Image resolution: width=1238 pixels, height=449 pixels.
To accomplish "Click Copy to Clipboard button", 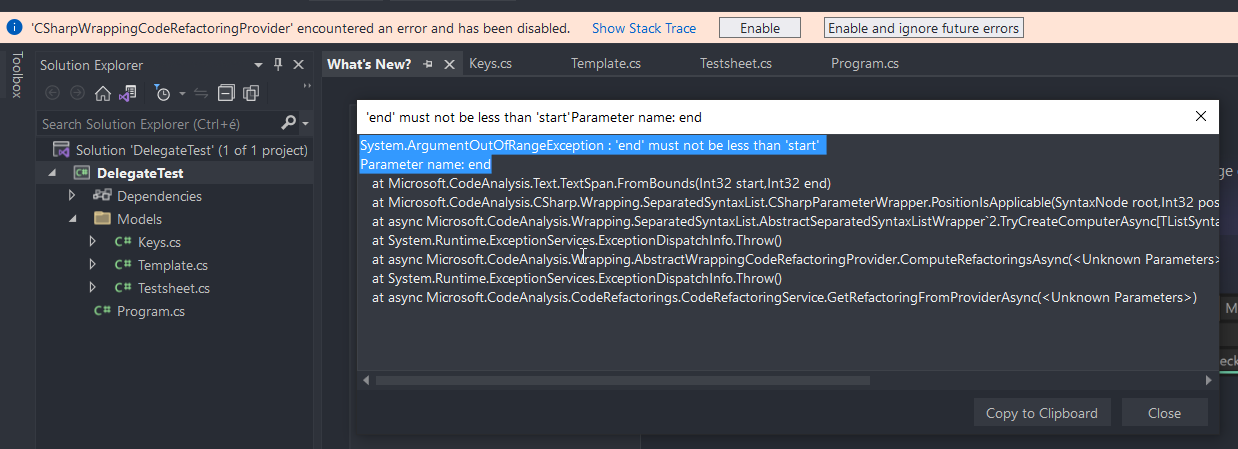I will click(1042, 413).
